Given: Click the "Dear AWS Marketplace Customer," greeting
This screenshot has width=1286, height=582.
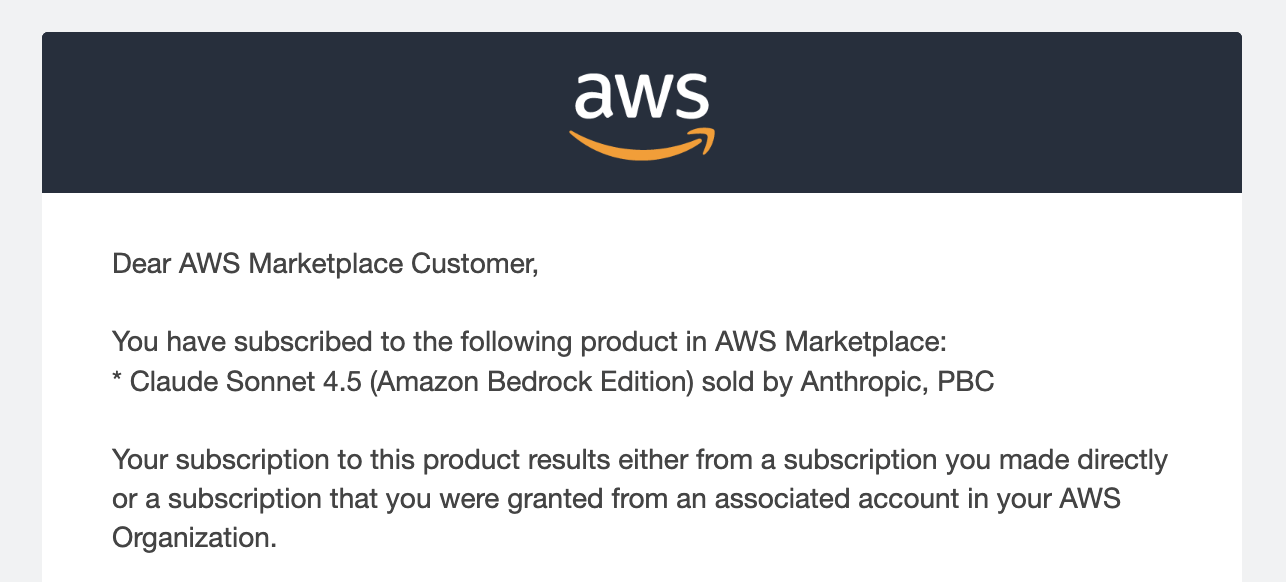Looking at the screenshot, I should click(x=325, y=264).
